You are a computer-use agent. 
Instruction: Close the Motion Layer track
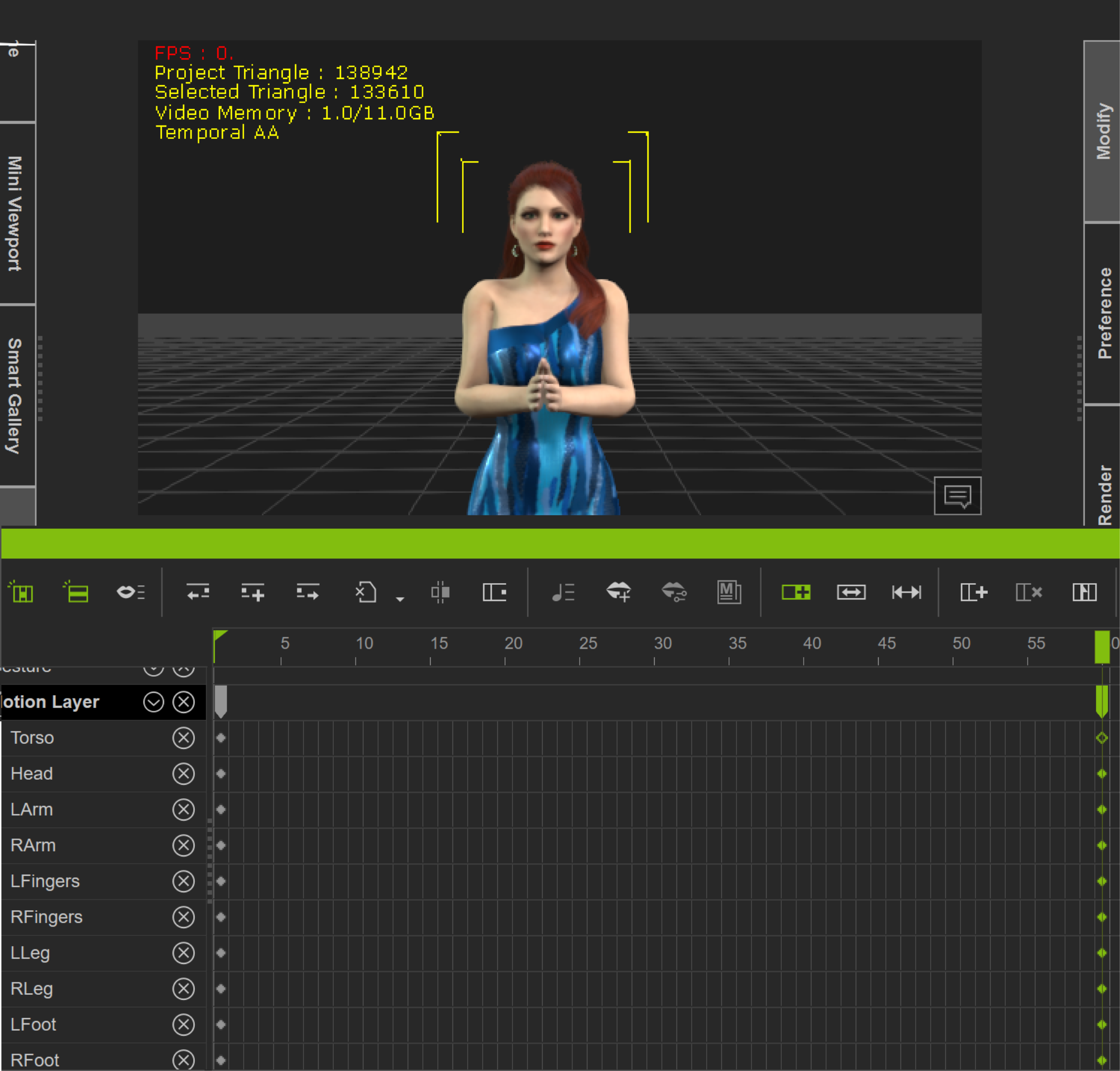click(x=183, y=702)
